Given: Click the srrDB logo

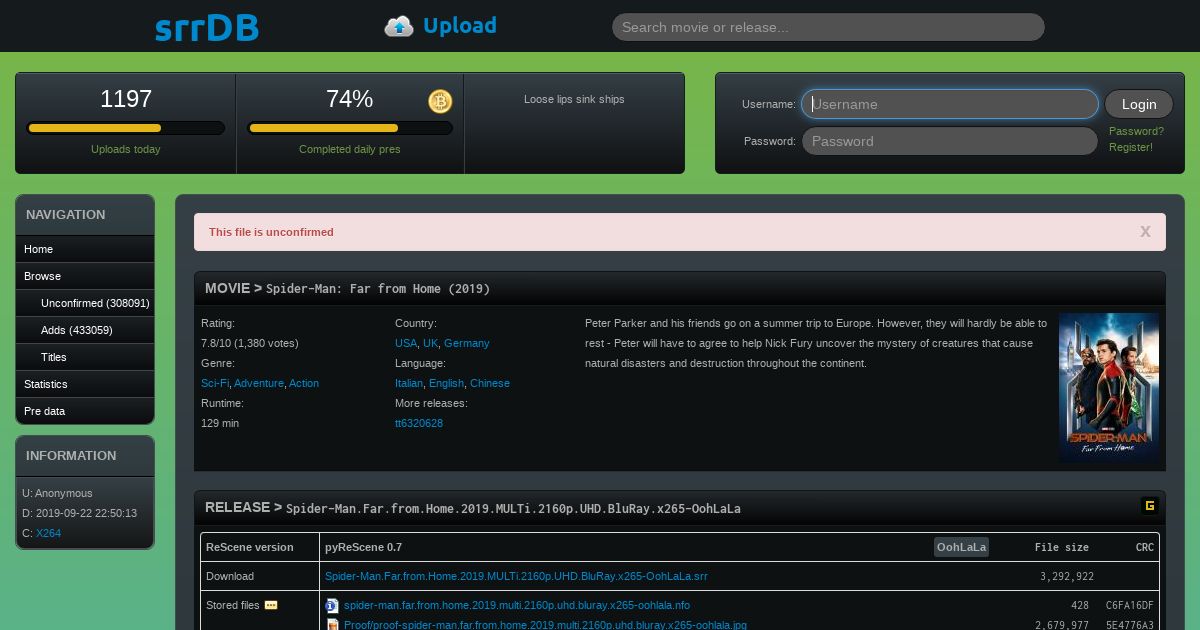Looking at the screenshot, I should tap(207, 27).
